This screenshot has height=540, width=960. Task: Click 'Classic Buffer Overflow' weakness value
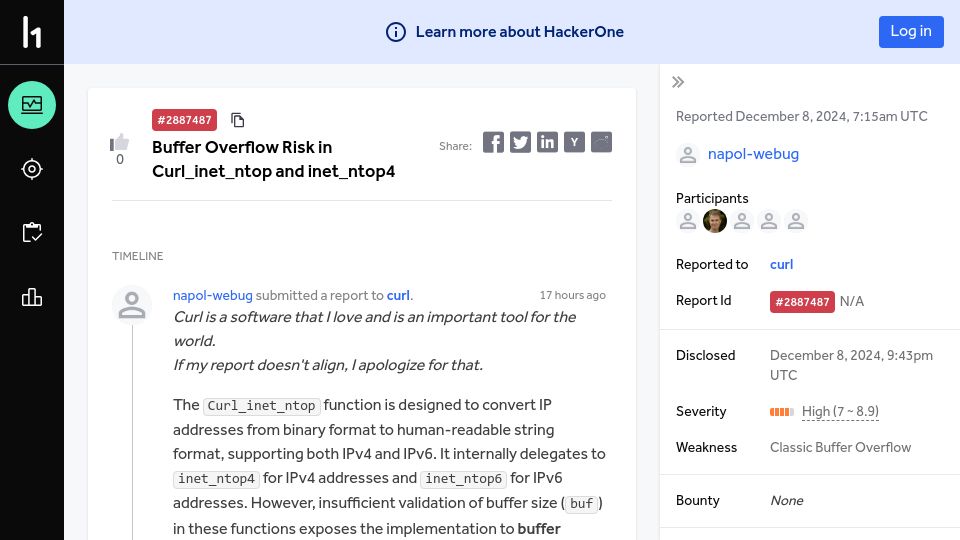coord(840,448)
